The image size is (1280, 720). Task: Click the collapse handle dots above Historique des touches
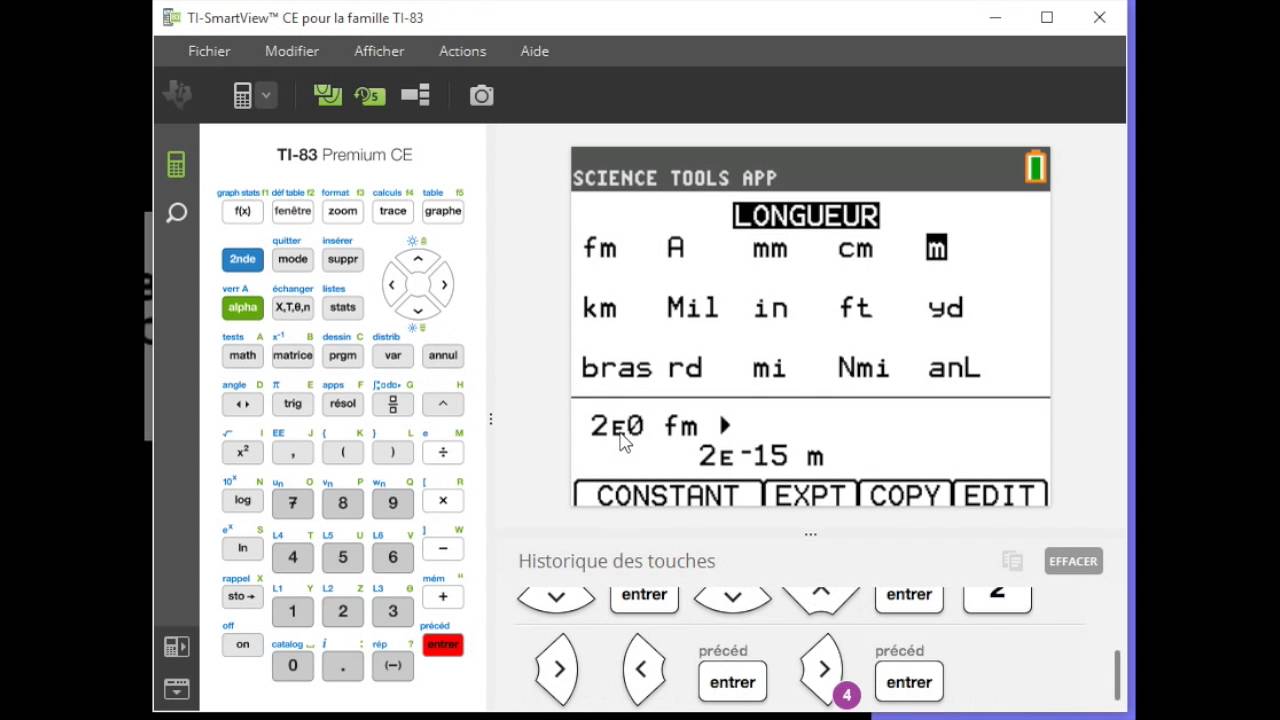click(x=811, y=534)
